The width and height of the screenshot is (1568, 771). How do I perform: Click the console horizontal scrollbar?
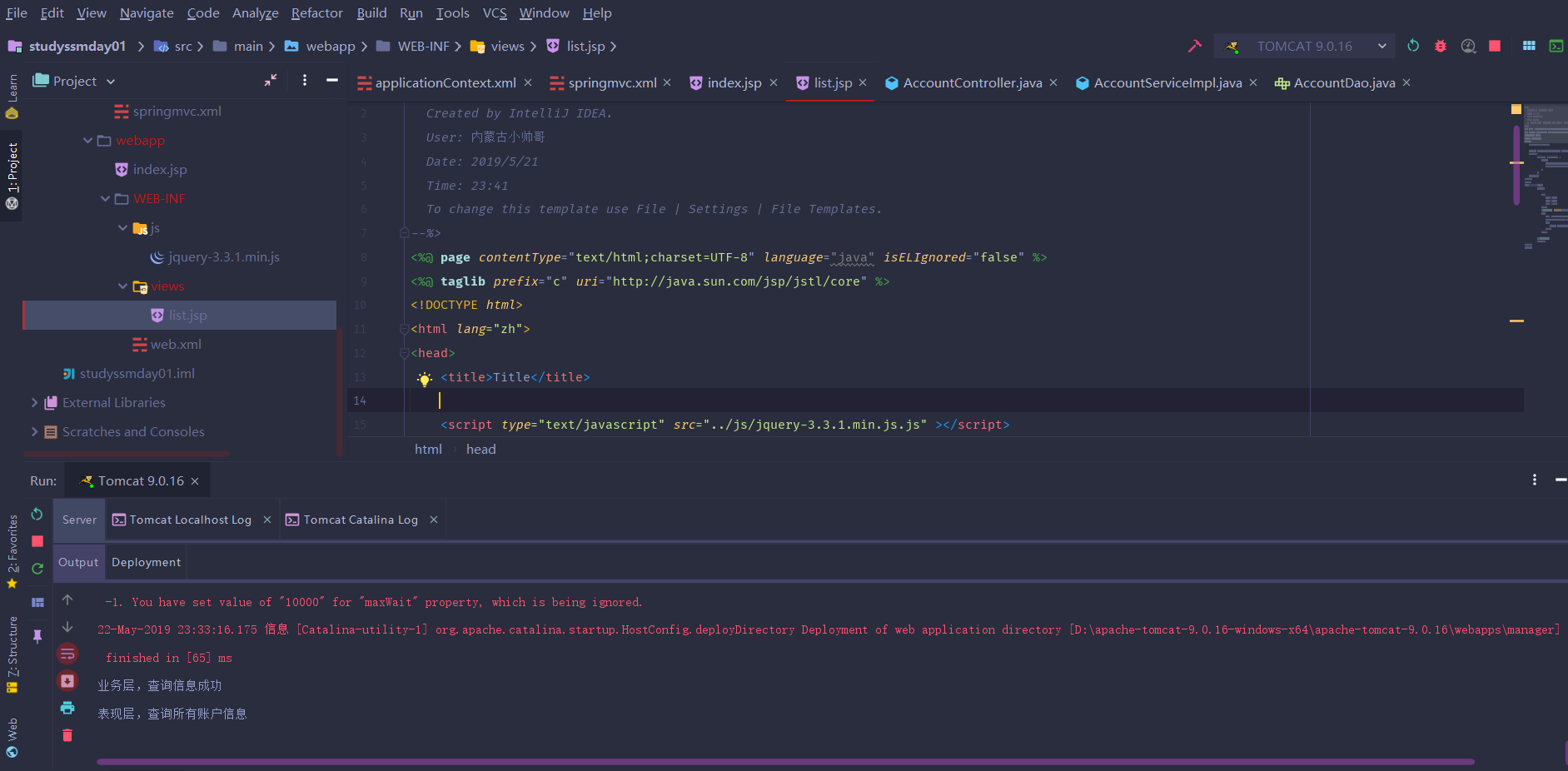[x=785, y=761]
